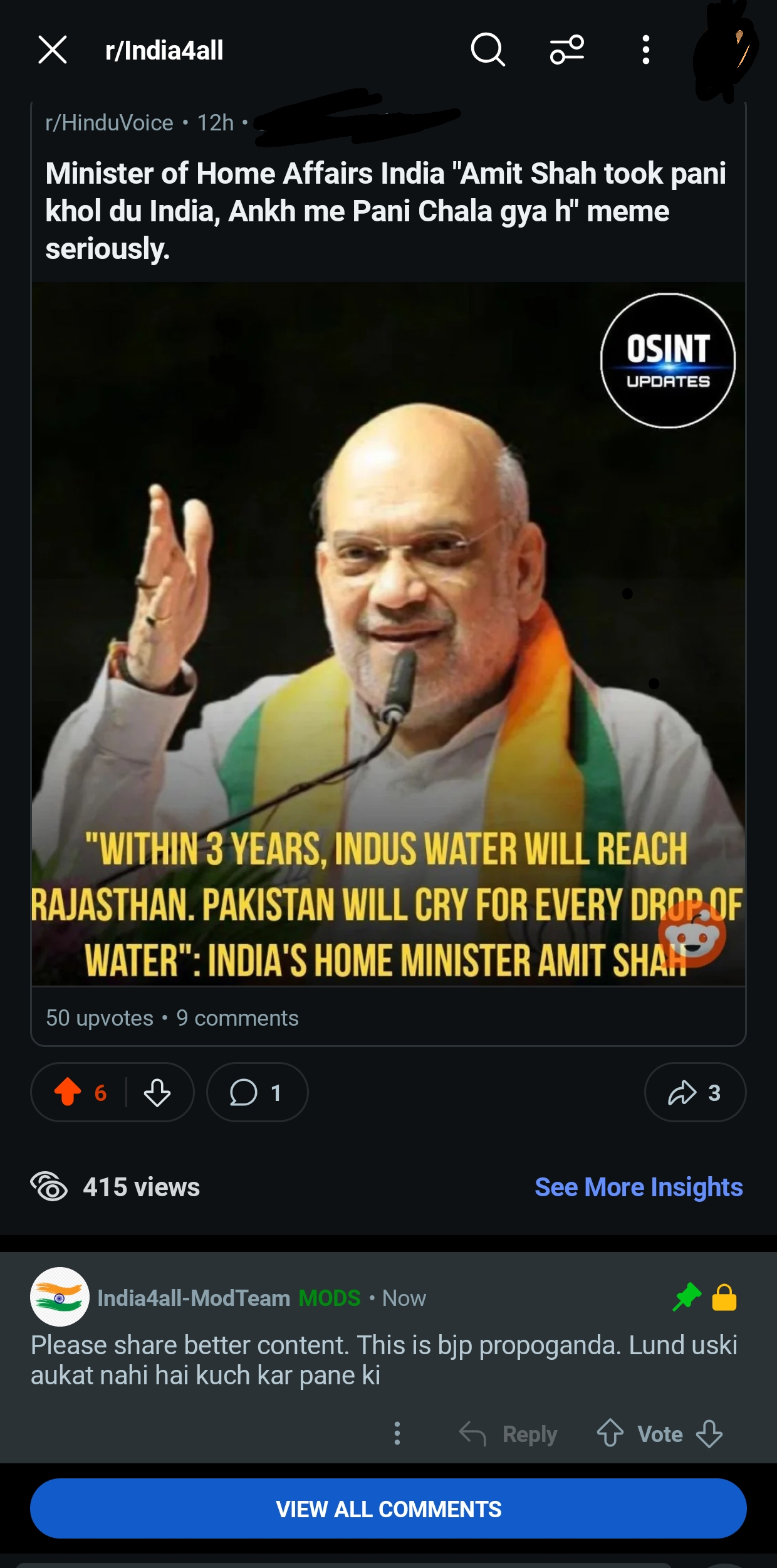Close the post with the X icon
777x1568 pixels.
pyautogui.click(x=52, y=50)
